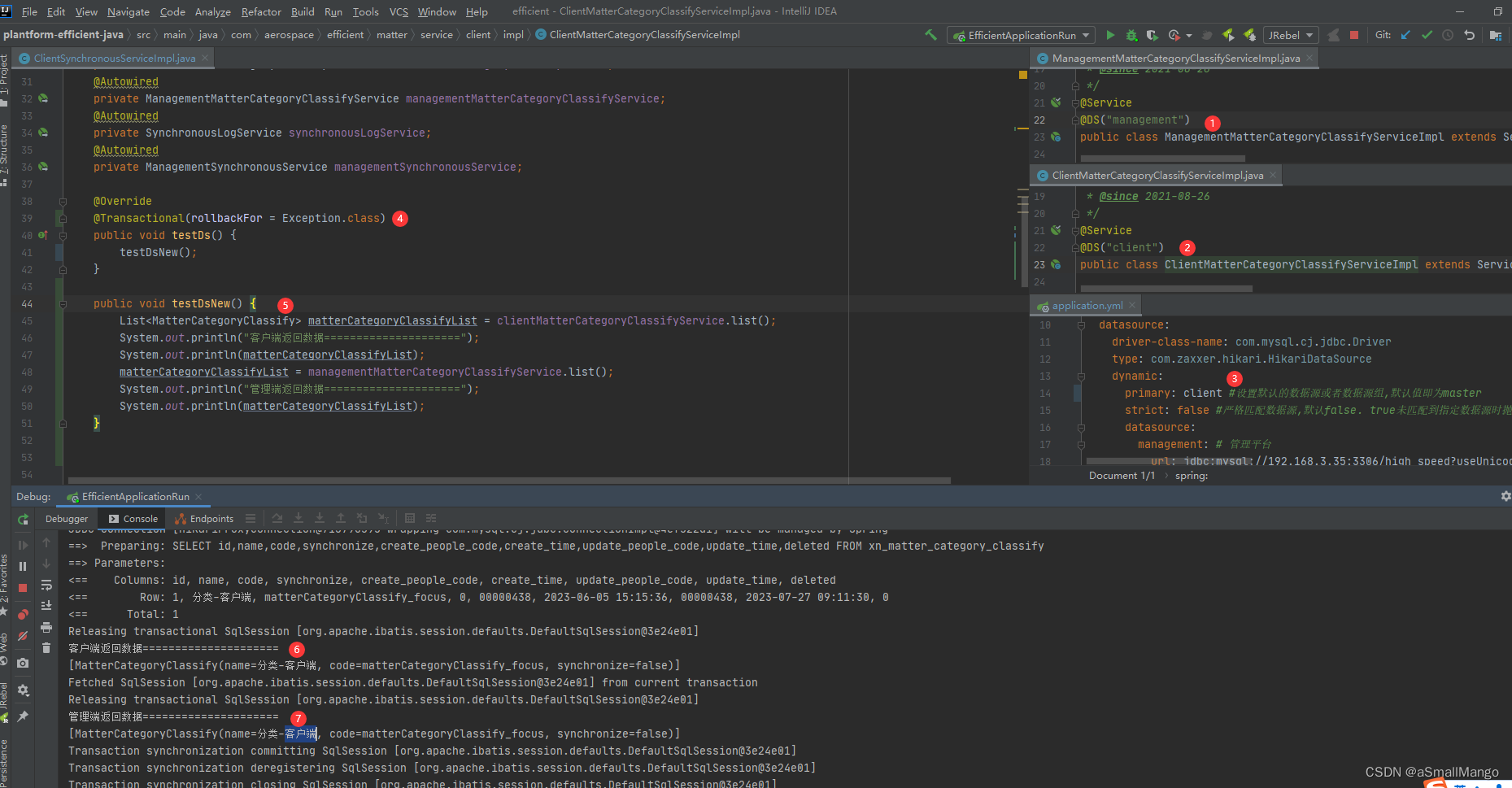Click the Run with Profiler clock icon
This screenshot has height=788, width=1512.
1174,35
